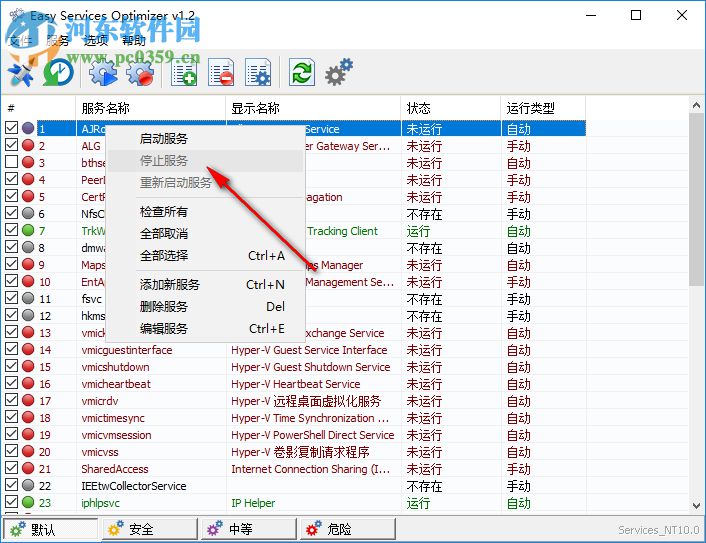The height and width of the screenshot is (543, 706).
Task: Select the vmicheartbeat service name
Action: tap(116, 384)
